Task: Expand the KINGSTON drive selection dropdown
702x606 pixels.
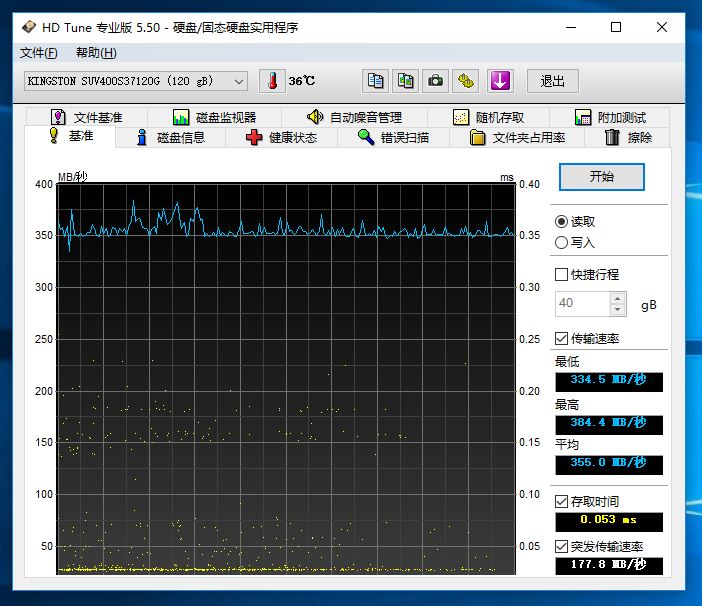Action: click(x=239, y=81)
